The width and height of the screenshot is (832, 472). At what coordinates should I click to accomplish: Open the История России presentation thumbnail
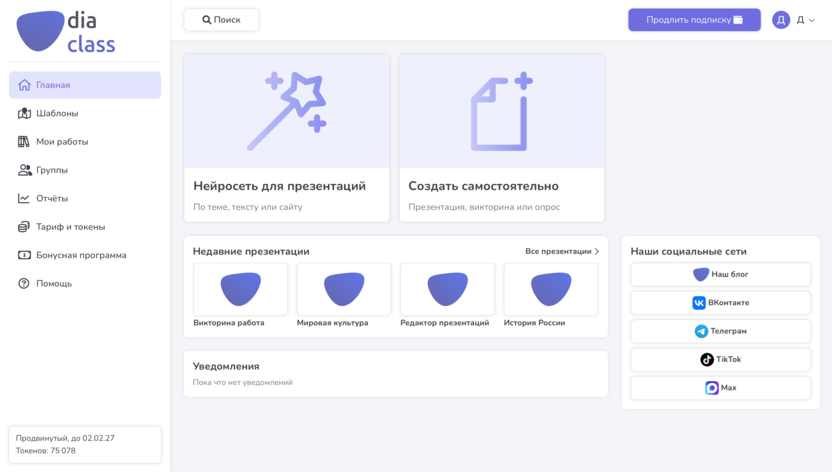pos(551,290)
